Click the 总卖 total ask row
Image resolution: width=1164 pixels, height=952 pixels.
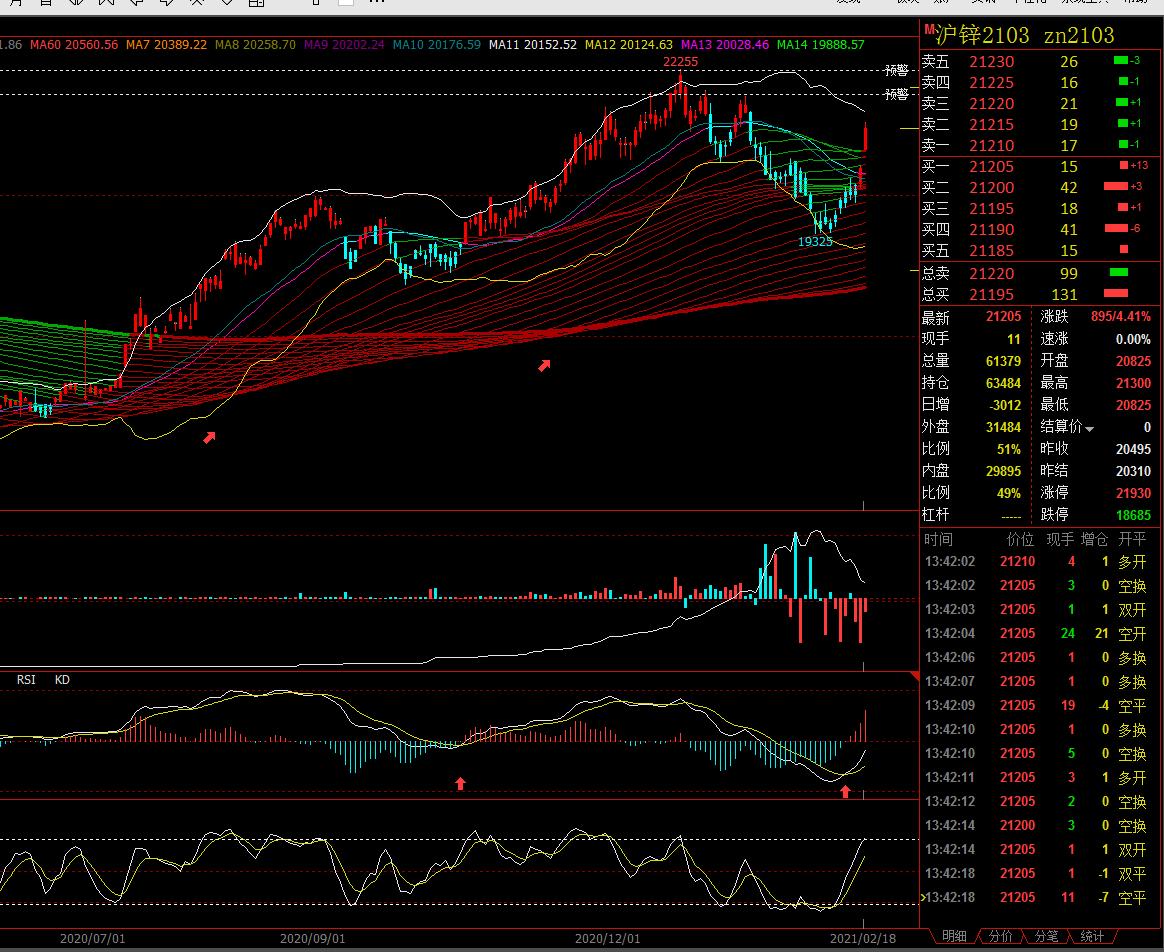(1041, 273)
